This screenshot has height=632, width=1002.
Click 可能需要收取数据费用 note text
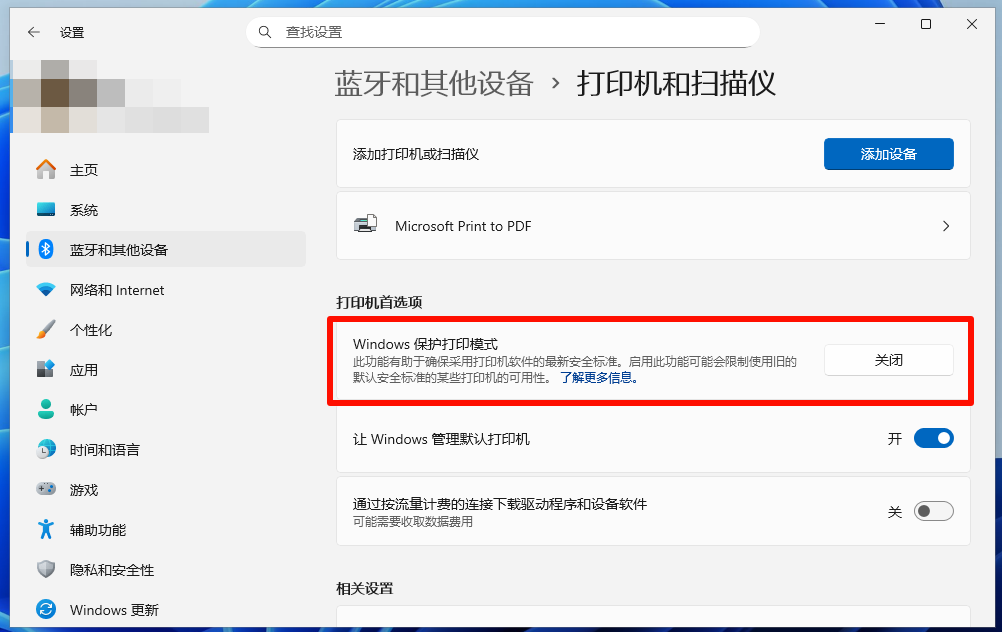coord(413,521)
